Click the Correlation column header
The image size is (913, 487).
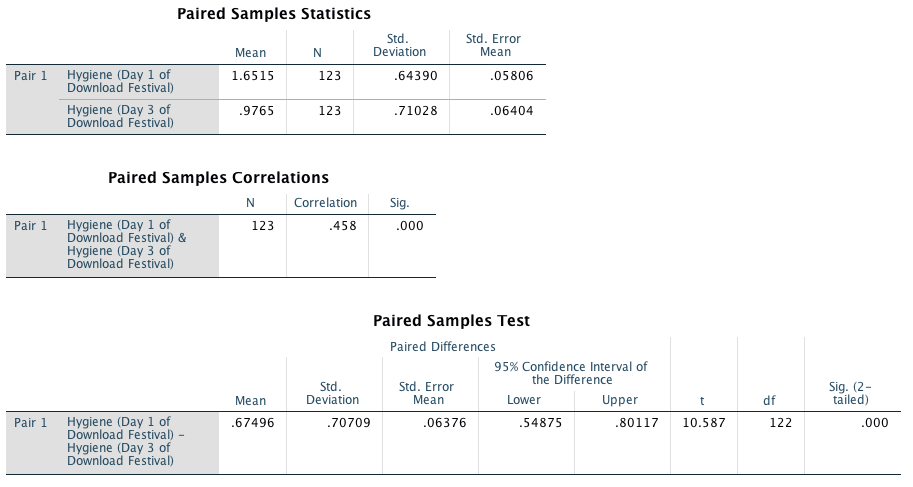pos(325,203)
